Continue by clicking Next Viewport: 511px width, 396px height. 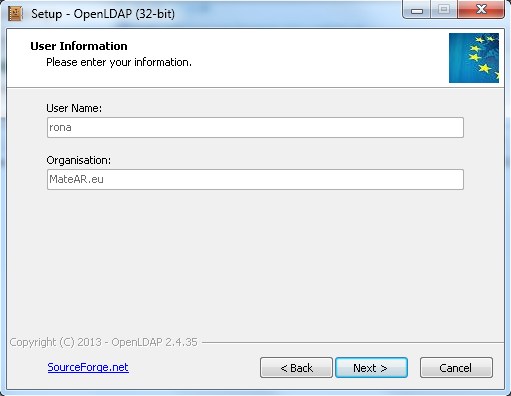pos(371,368)
